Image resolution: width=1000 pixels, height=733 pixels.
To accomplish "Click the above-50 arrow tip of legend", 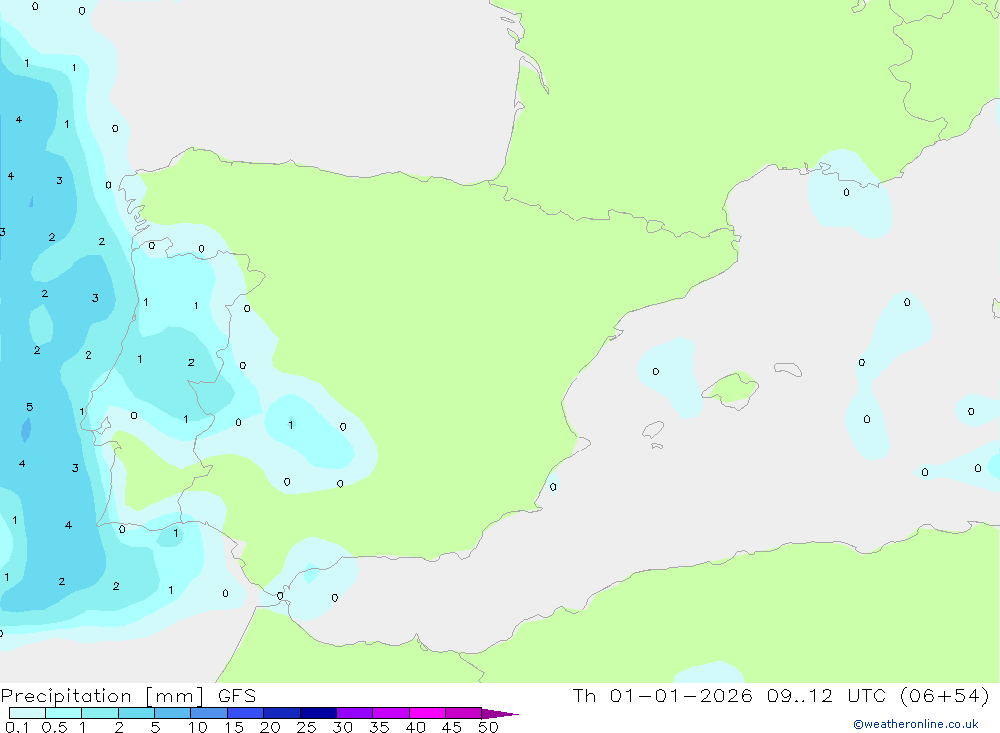I will pyautogui.click(x=500, y=713).
